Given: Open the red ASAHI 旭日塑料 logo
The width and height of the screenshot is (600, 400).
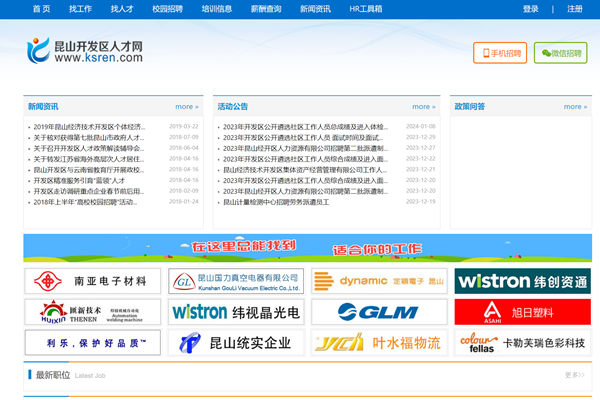Looking at the screenshot, I should click(523, 312).
